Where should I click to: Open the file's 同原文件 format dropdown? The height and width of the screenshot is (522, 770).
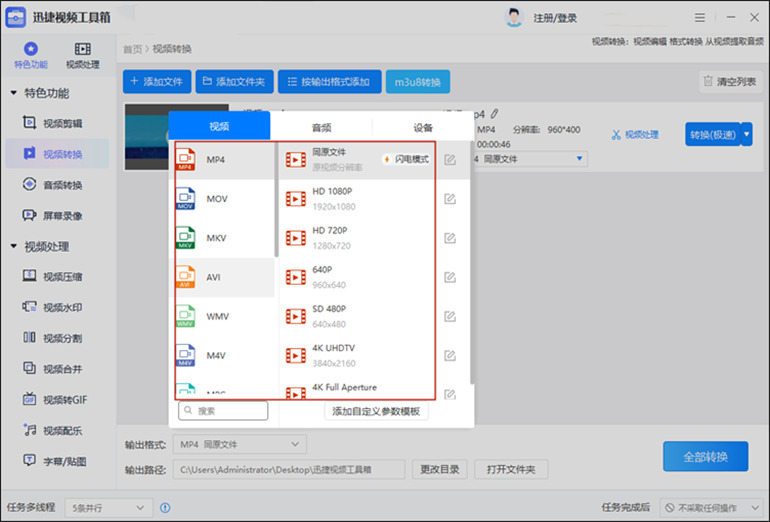(x=530, y=159)
